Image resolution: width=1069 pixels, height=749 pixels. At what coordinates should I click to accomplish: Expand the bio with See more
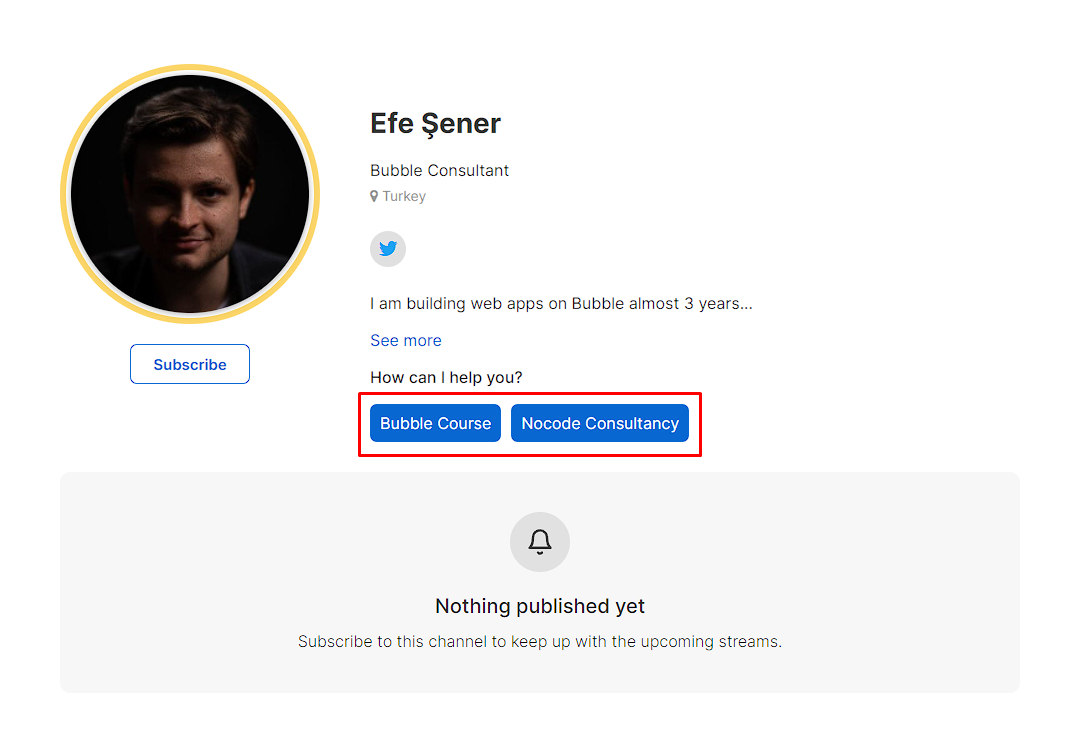[x=405, y=340]
